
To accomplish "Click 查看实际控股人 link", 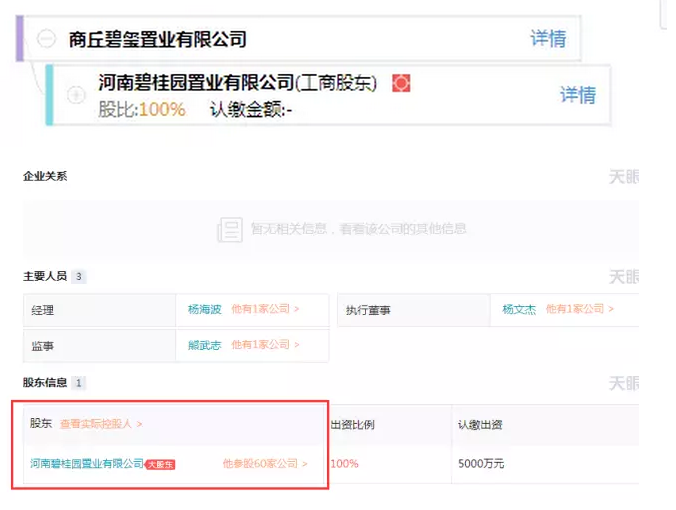I will pos(101,424).
